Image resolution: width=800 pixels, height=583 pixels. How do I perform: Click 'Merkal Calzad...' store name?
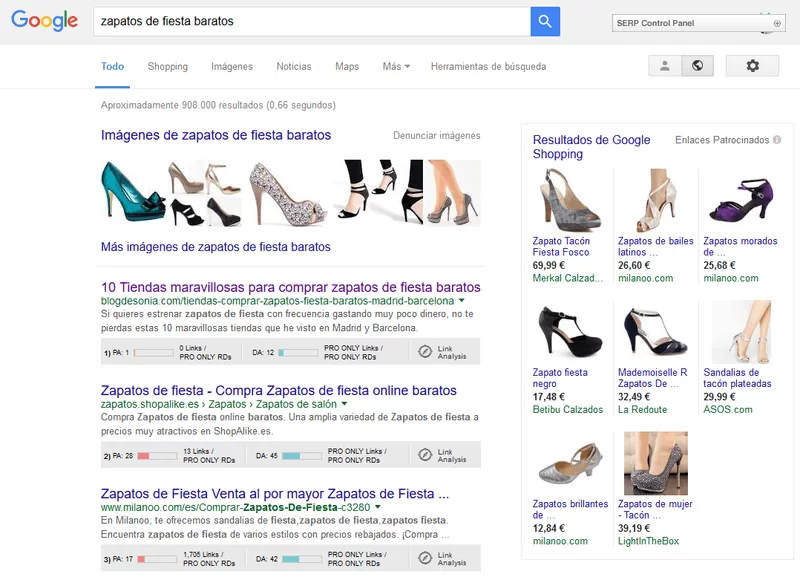click(x=568, y=278)
